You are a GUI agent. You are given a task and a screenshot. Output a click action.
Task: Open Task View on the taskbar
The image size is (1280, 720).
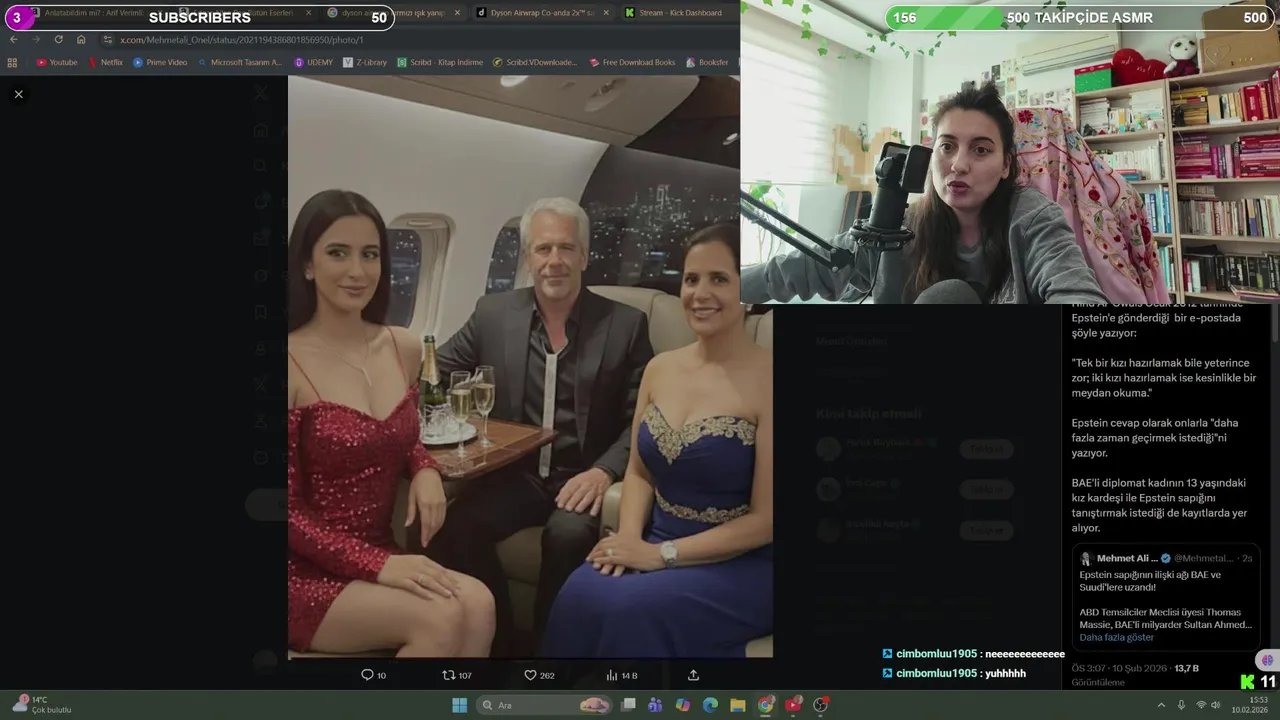coord(628,705)
